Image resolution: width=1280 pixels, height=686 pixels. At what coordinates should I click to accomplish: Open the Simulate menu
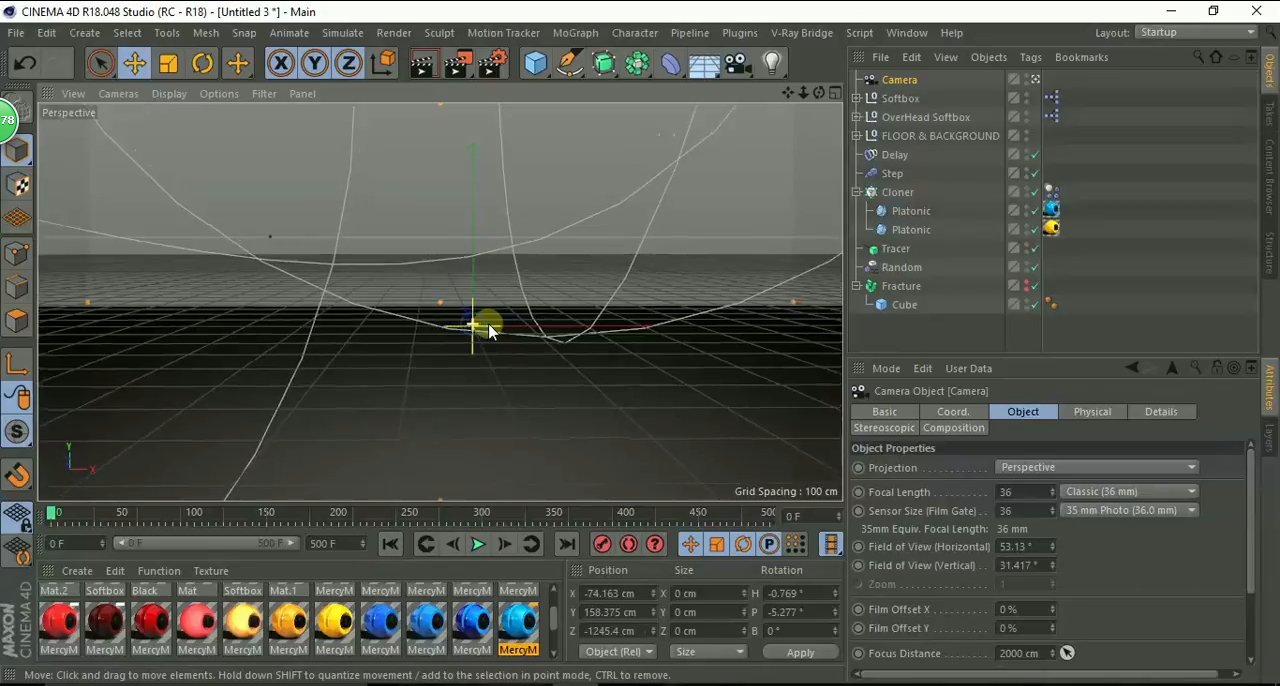tap(342, 33)
